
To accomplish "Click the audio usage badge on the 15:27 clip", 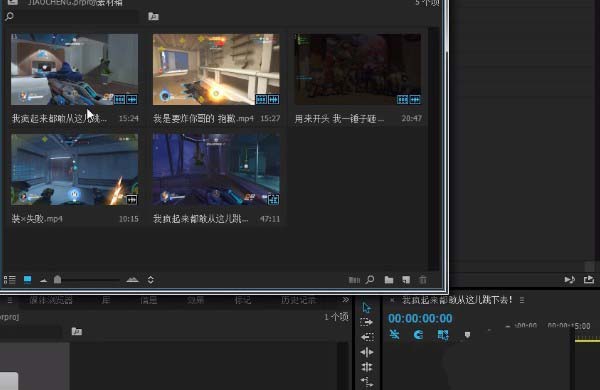I will coord(274,100).
